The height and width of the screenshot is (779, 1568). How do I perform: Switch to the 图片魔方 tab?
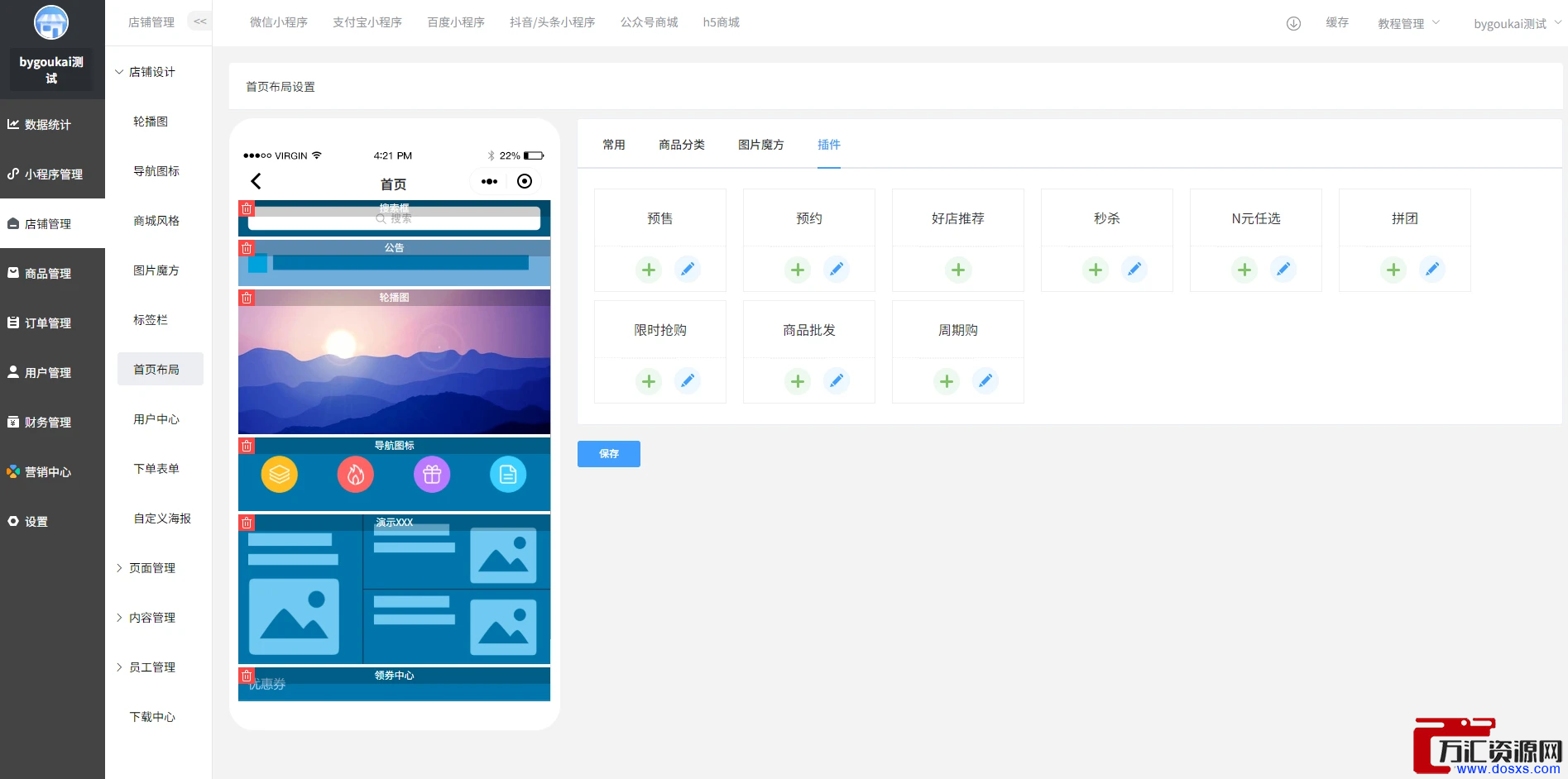[760, 145]
